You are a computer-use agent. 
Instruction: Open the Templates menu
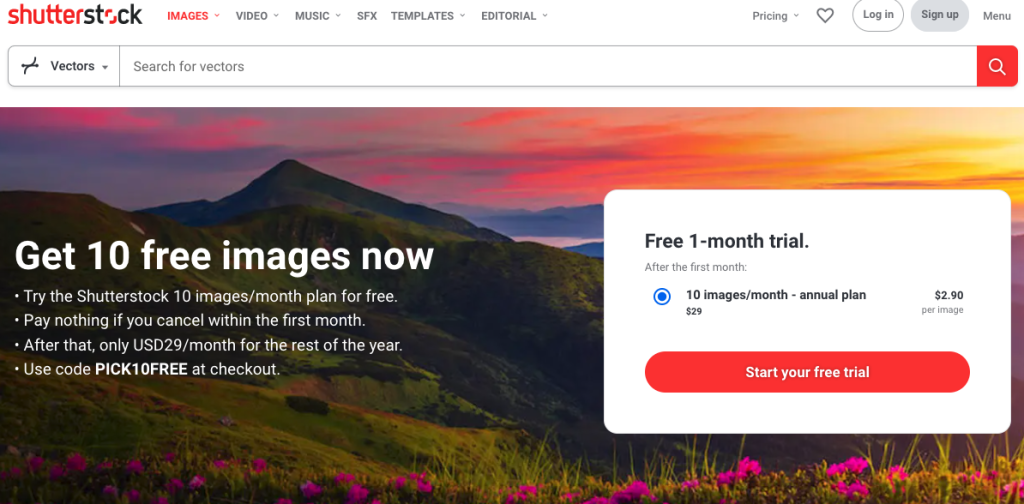(x=428, y=16)
